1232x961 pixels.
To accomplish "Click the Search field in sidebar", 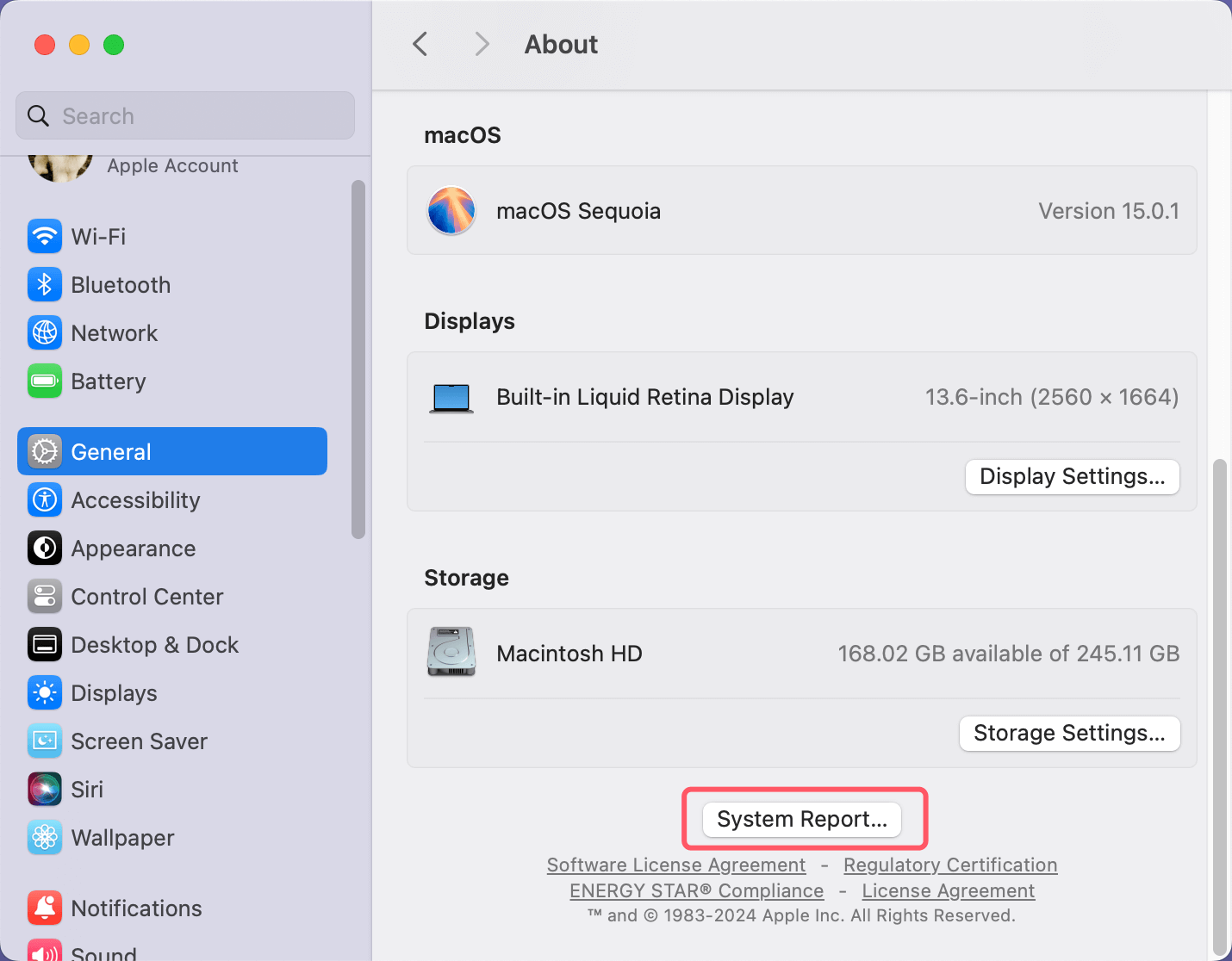I will (x=185, y=115).
